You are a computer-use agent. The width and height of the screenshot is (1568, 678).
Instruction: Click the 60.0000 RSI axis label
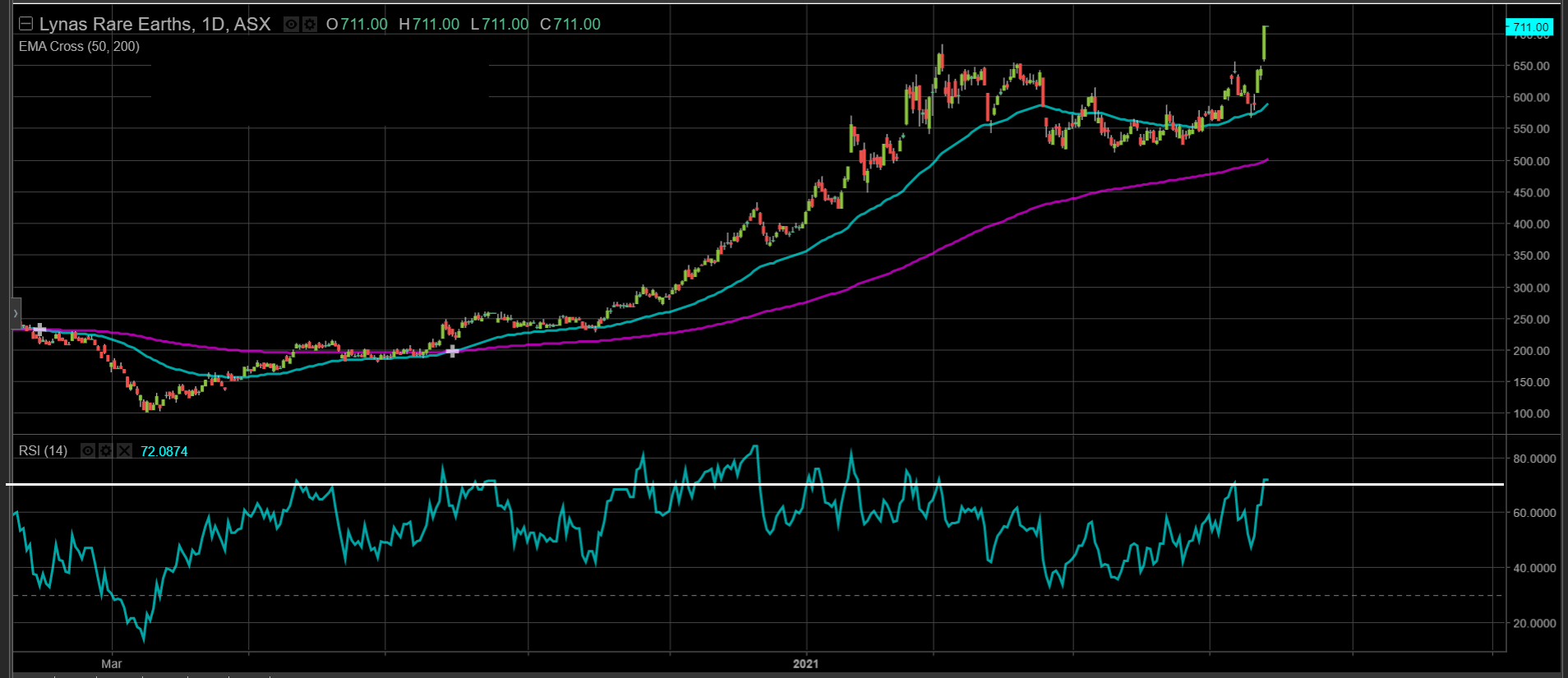click(1534, 513)
